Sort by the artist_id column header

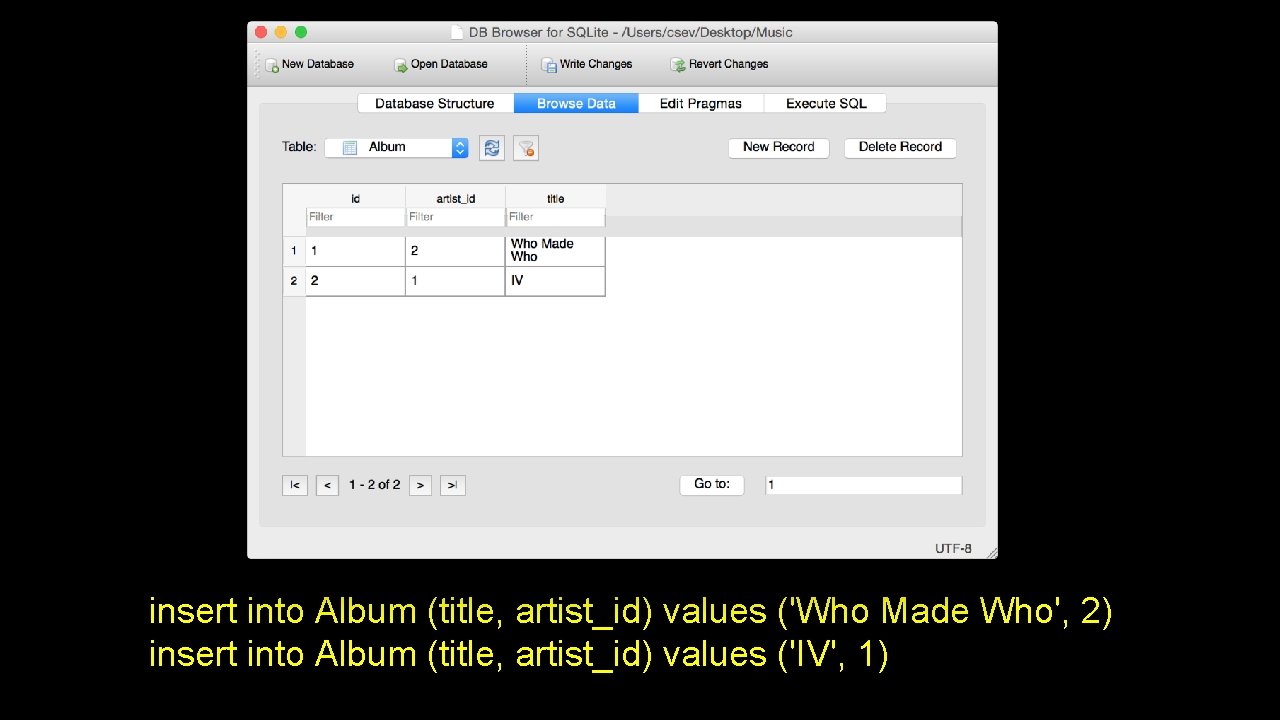[x=455, y=197]
